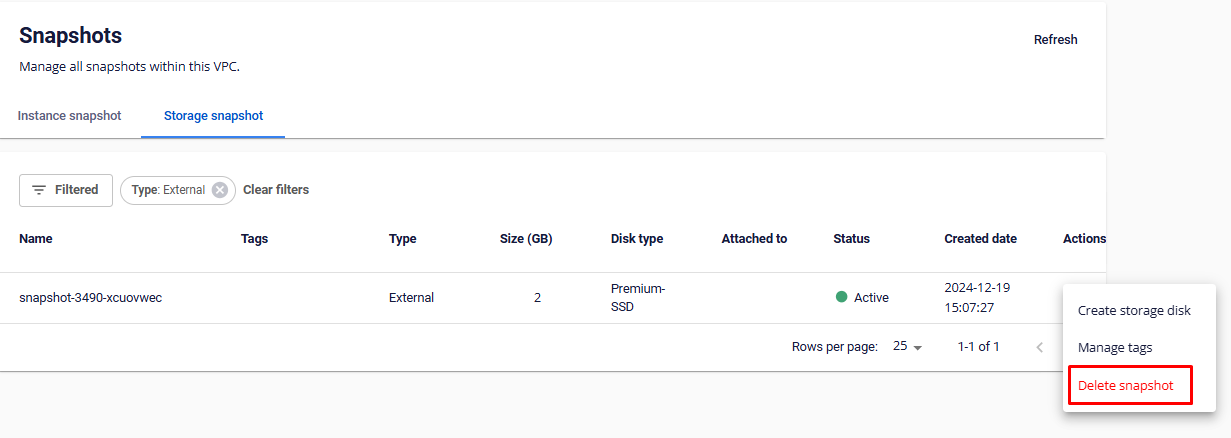Click the Attached to column header
1231x438 pixels.
click(x=754, y=239)
